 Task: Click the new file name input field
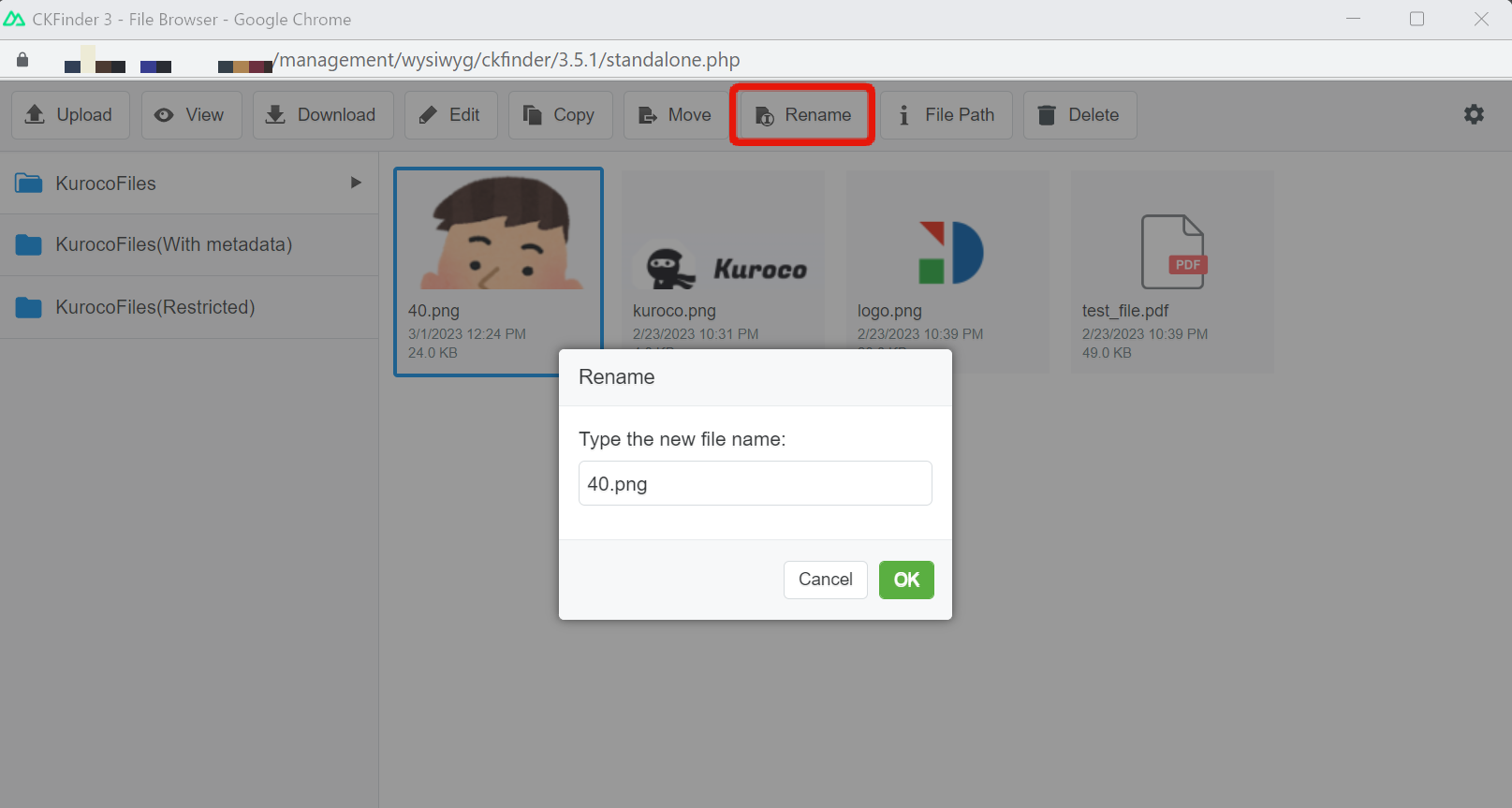(x=755, y=483)
